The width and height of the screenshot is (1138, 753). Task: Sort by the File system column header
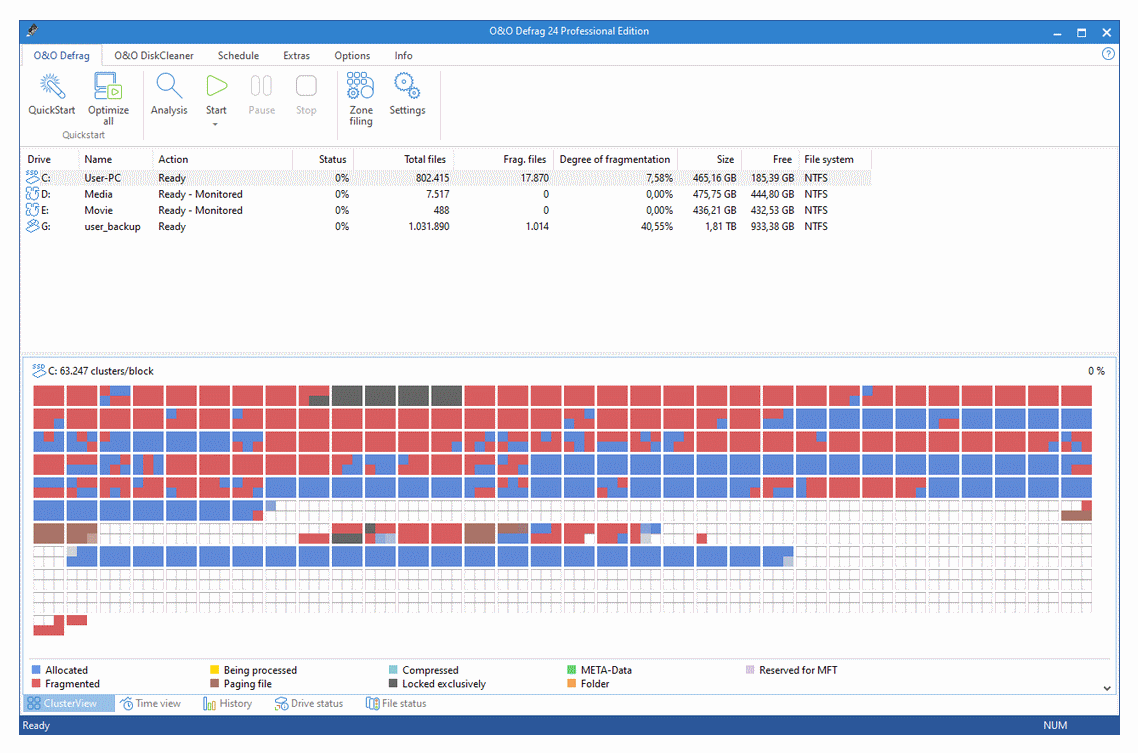click(835, 159)
